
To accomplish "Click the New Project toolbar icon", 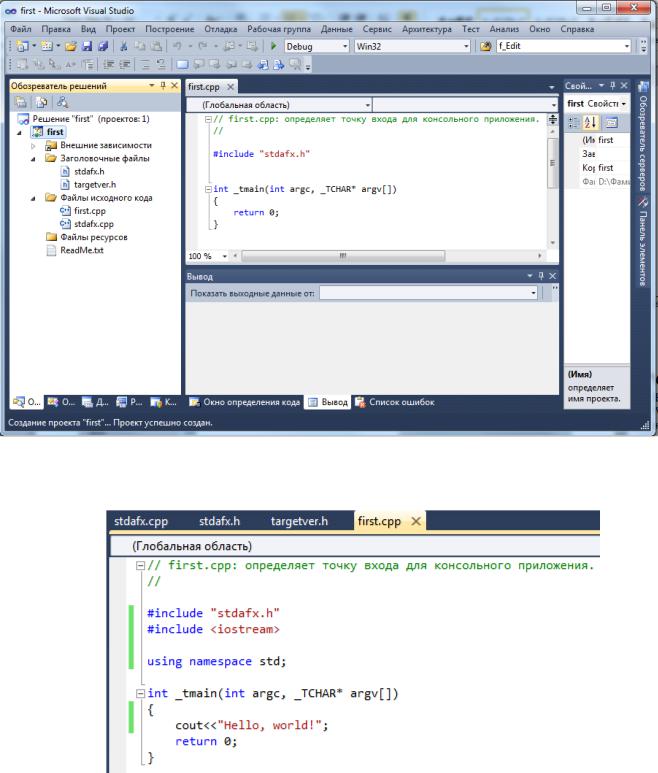I will pos(22,46).
